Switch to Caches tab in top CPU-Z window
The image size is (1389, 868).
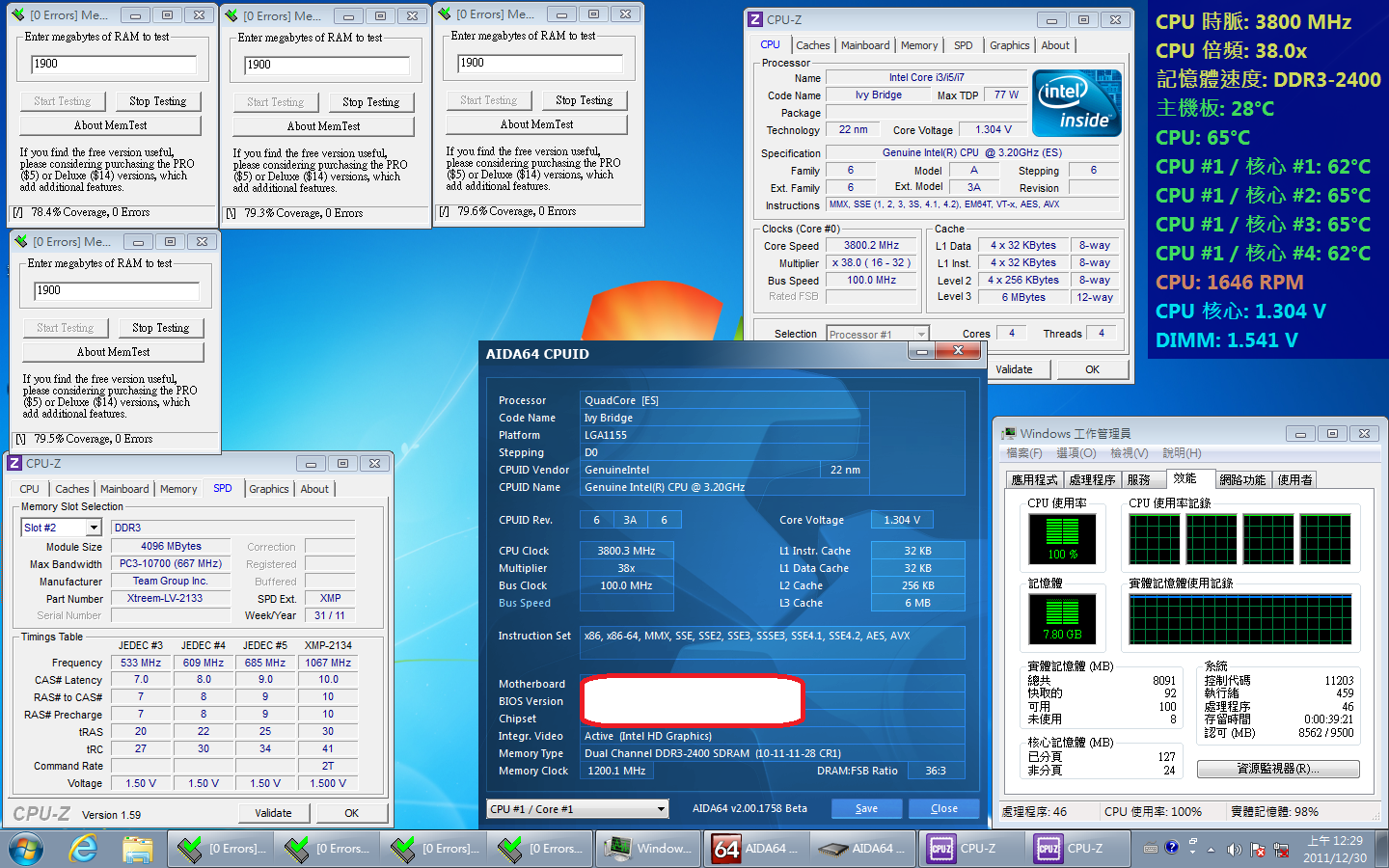812,45
